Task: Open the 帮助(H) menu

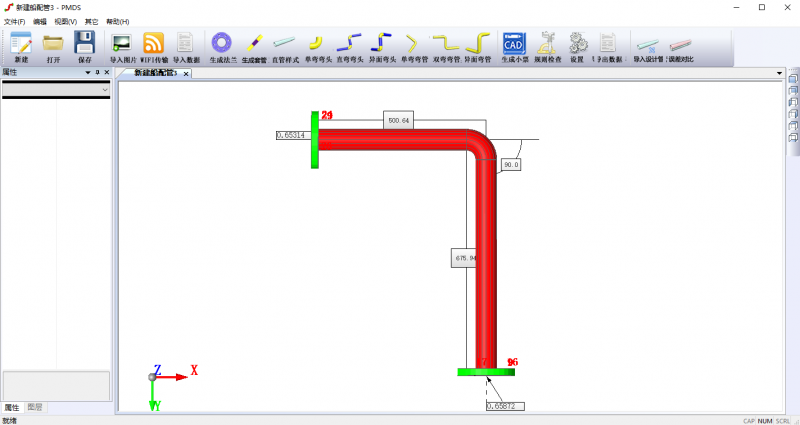Action: click(117, 21)
